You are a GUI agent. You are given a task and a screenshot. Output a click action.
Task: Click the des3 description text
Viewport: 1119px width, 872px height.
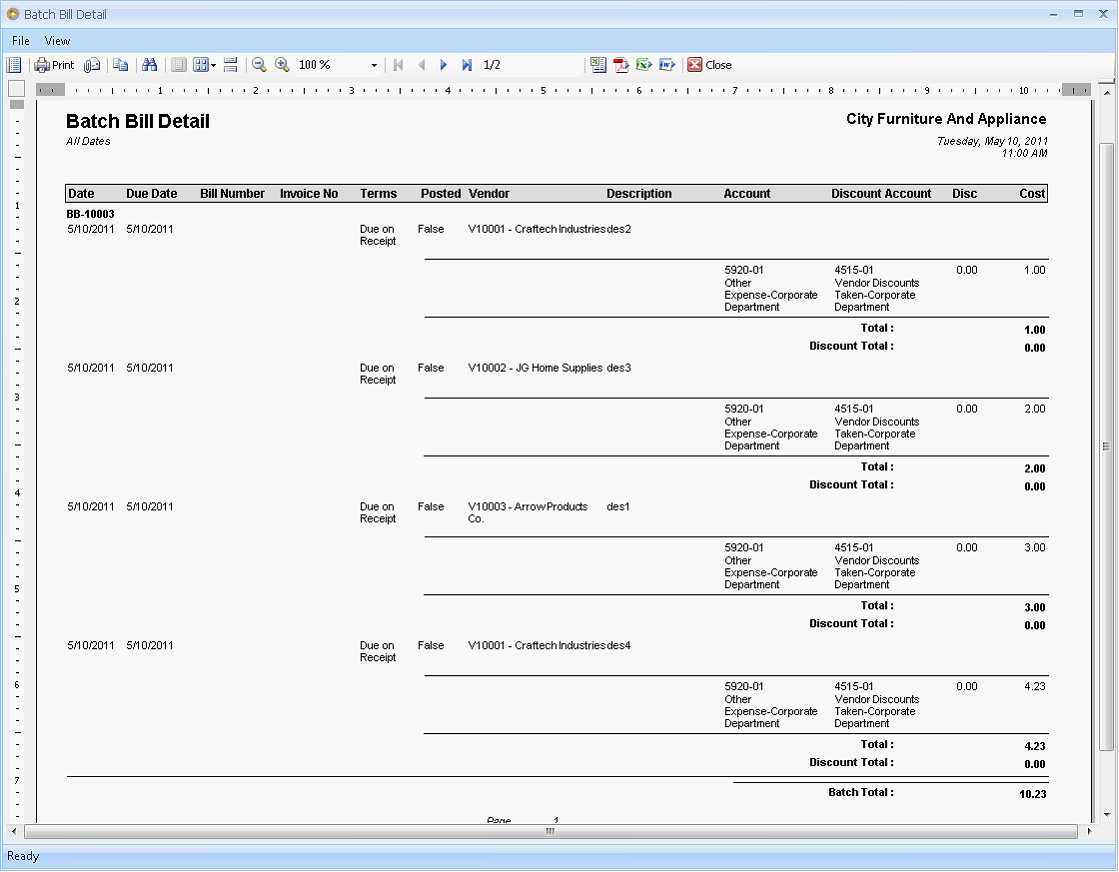point(619,368)
